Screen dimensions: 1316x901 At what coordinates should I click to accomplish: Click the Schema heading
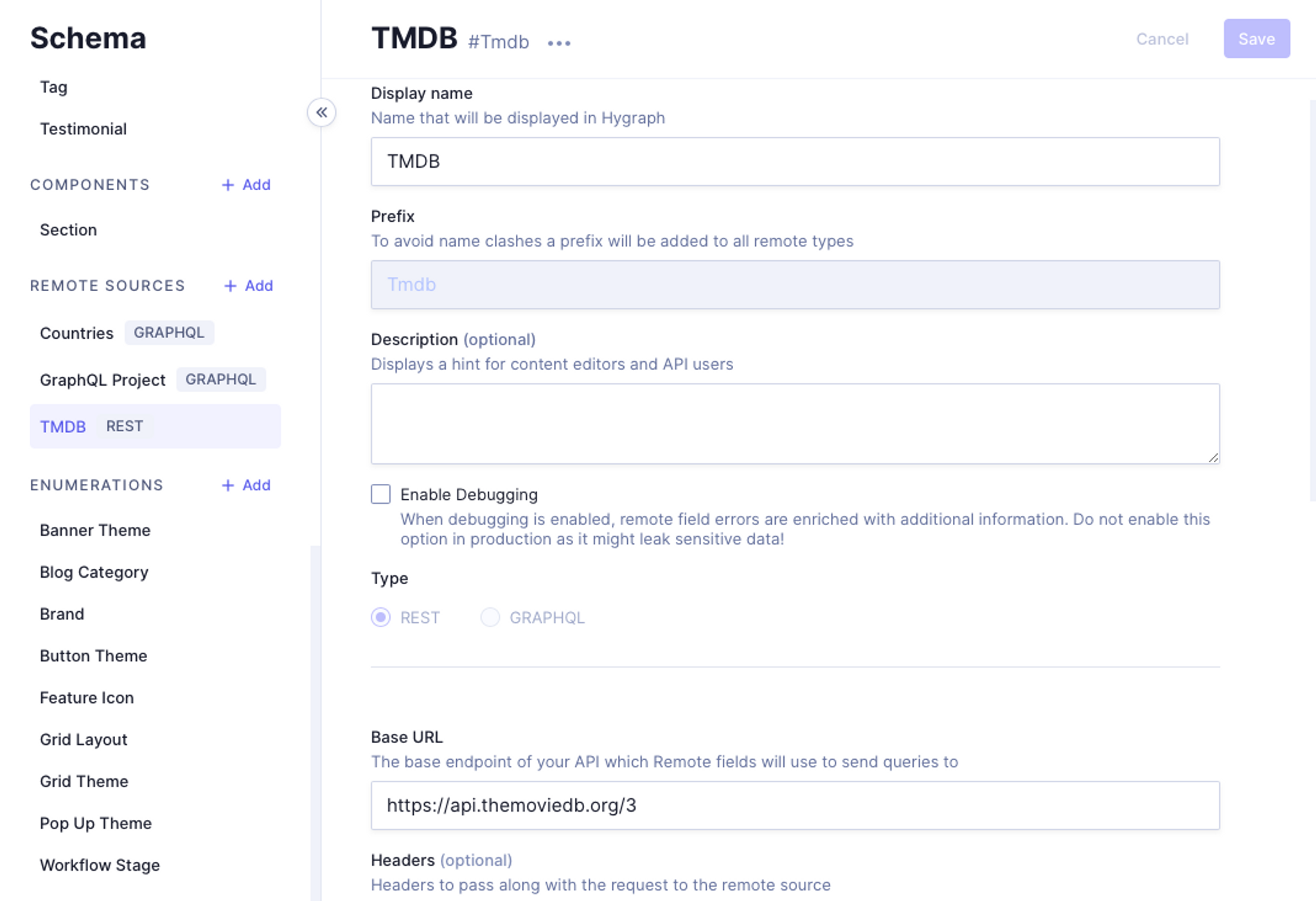click(88, 38)
